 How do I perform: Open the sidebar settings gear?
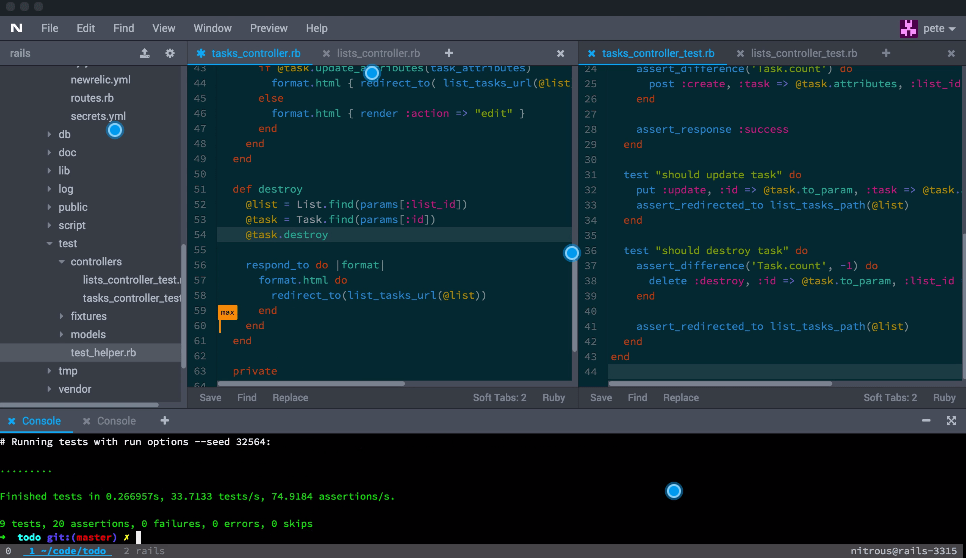click(170, 53)
